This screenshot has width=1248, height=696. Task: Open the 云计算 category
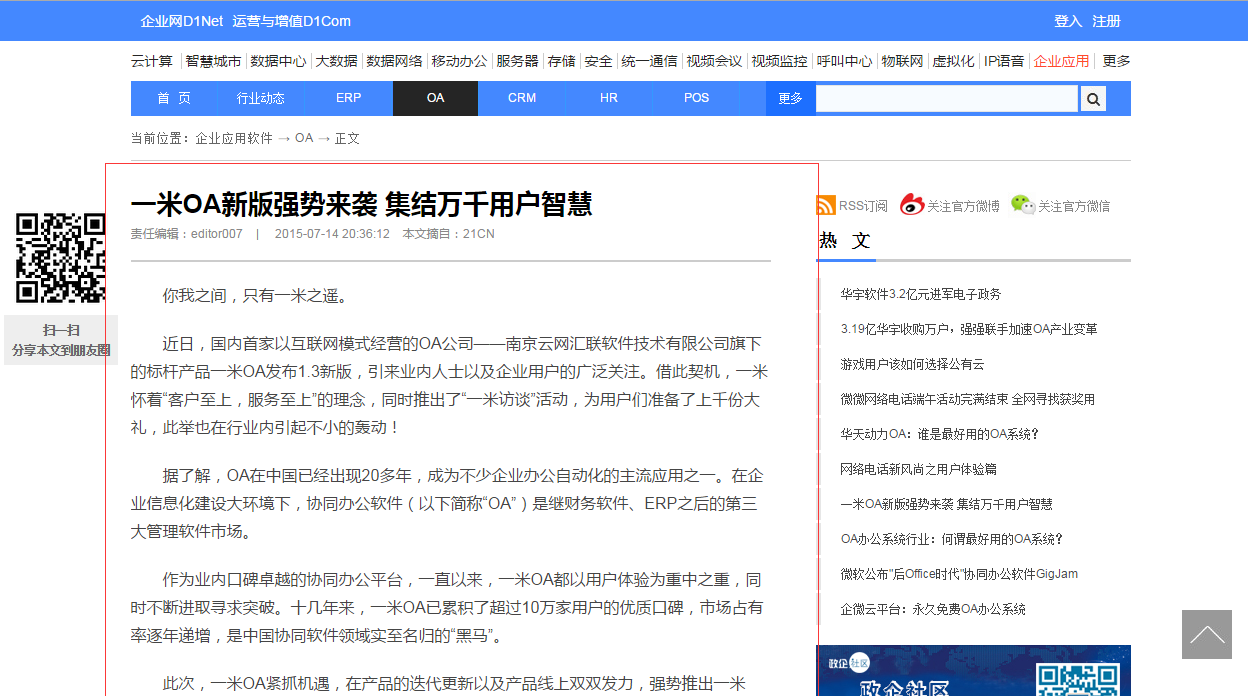point(152,61)
